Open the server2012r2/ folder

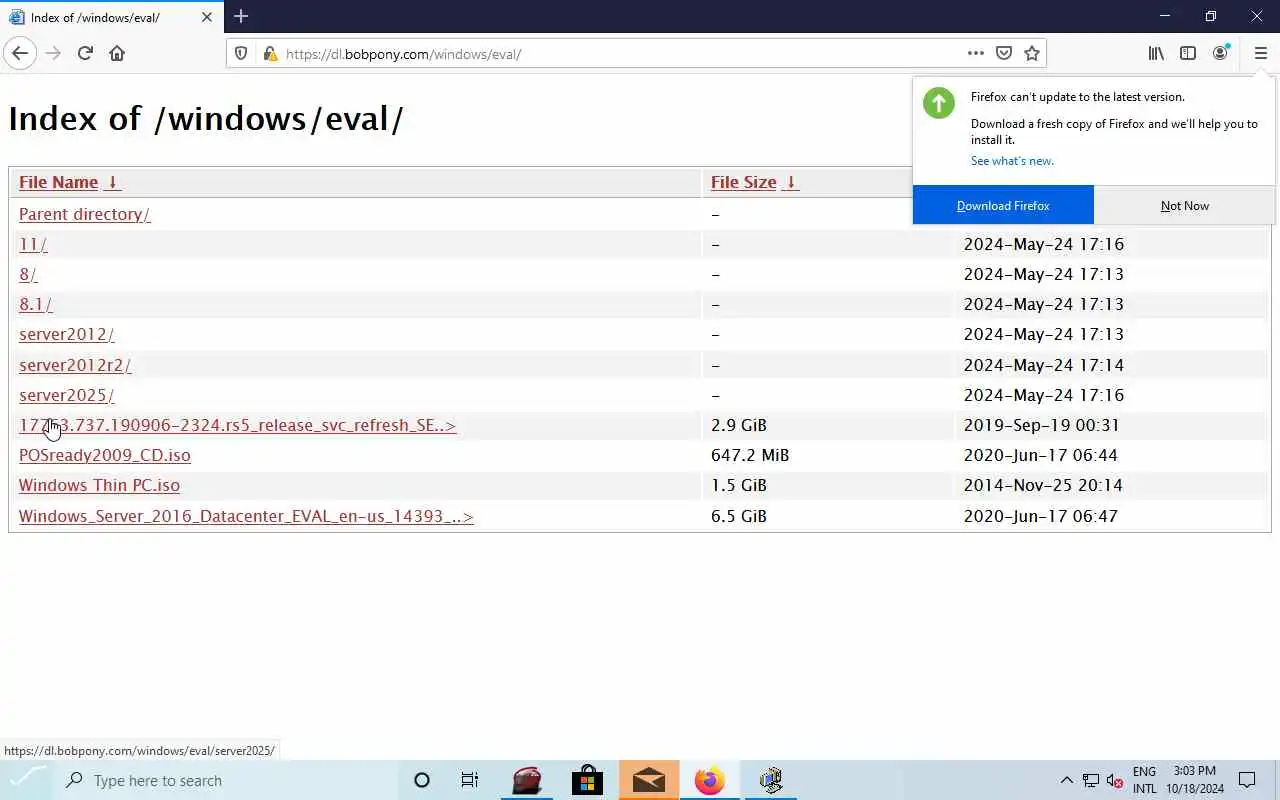tap(75, 365)
